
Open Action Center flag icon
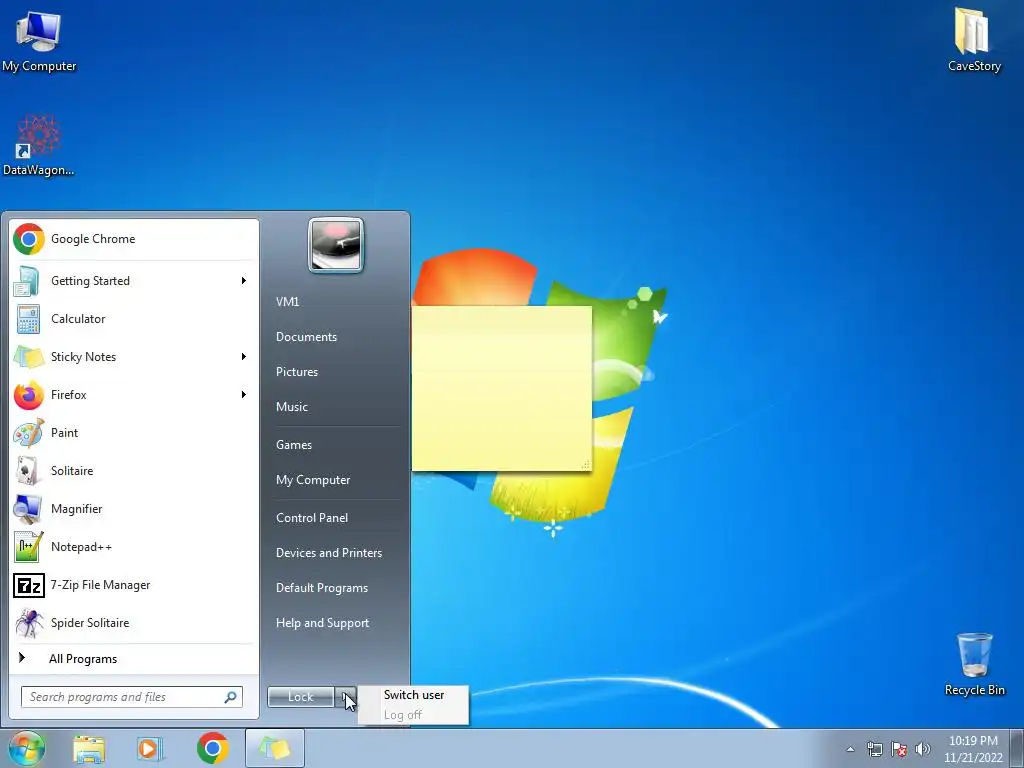click(899, 749)
